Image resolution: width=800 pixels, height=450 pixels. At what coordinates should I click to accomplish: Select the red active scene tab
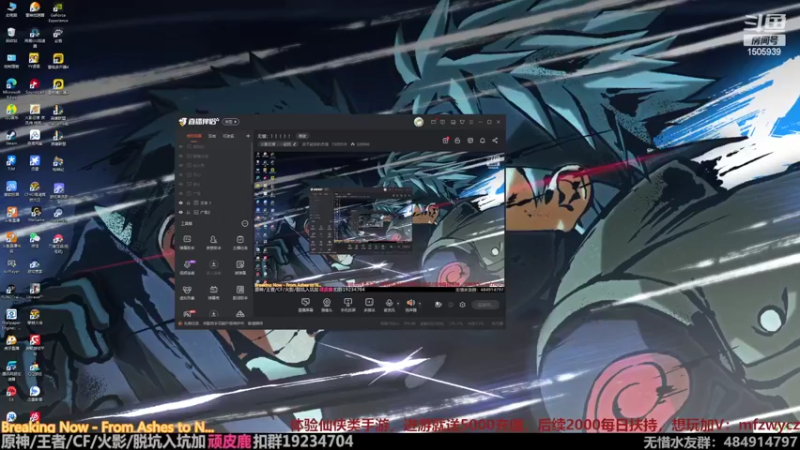(194, 136)
